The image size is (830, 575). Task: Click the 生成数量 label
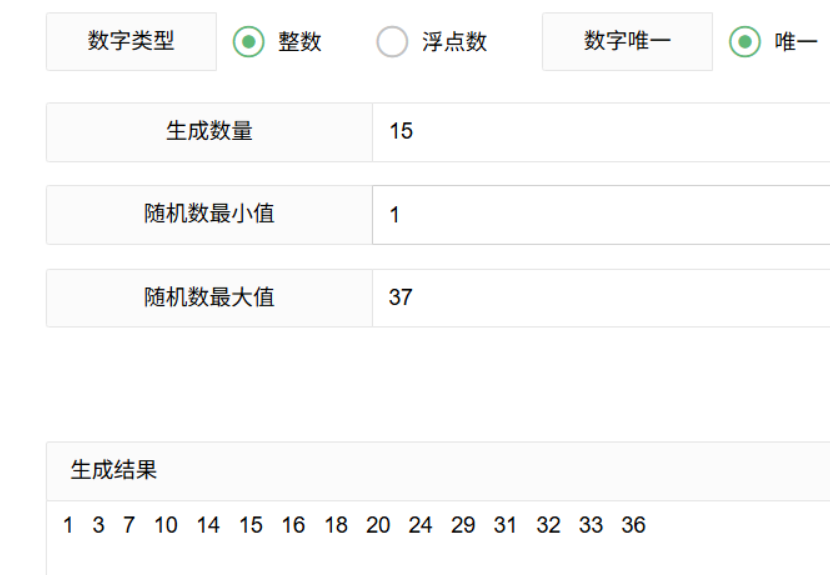point(210,132)
